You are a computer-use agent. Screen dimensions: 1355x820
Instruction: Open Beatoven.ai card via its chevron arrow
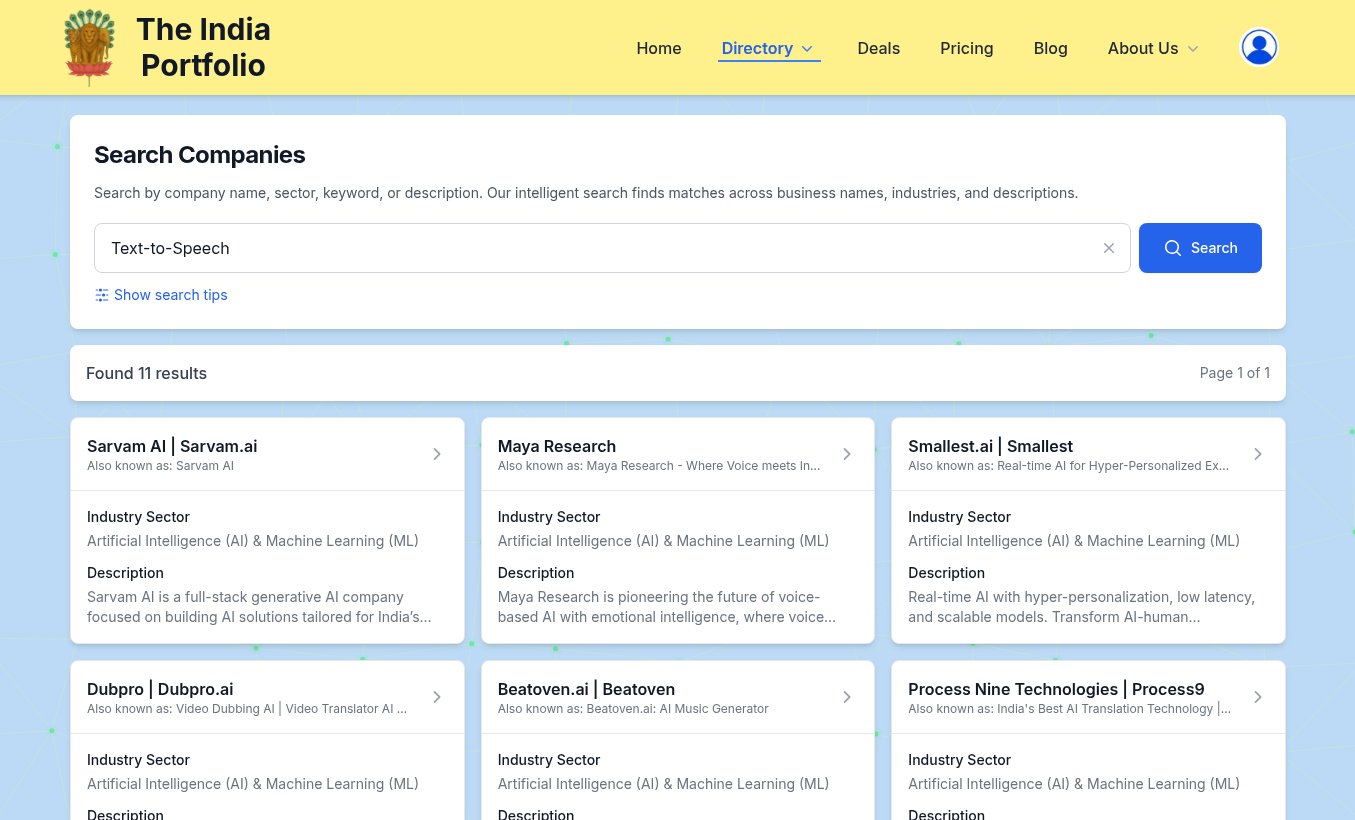[x=847, y=697]
